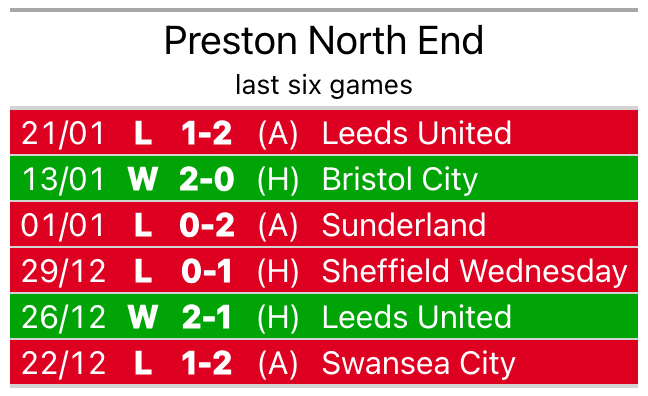Select the 2-1 score against Leeds United
The width and height of the screenshot is (648, 396).
207,317
